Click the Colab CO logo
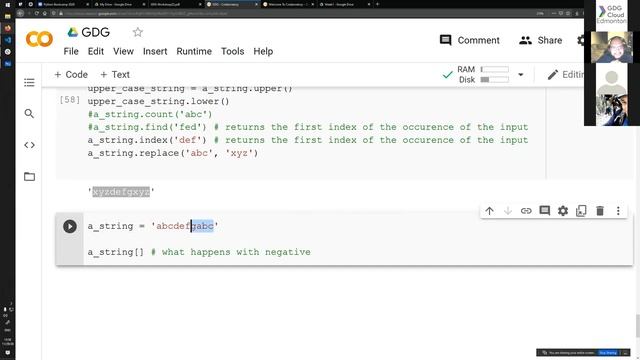Viewport: 640px width, 360px height. point(39,39)
